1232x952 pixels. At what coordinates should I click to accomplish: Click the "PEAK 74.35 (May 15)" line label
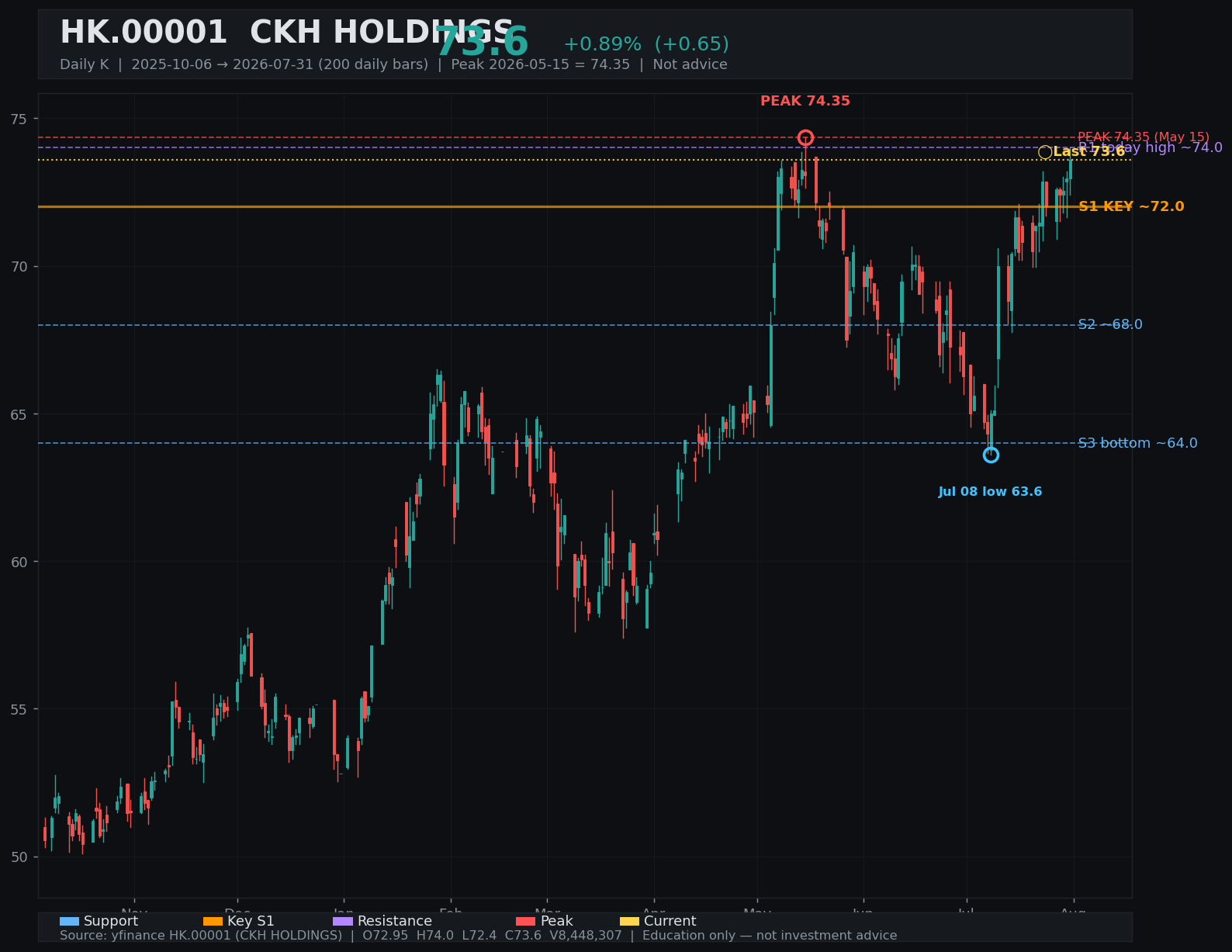pyautogui.click(x=1144, y=137)
